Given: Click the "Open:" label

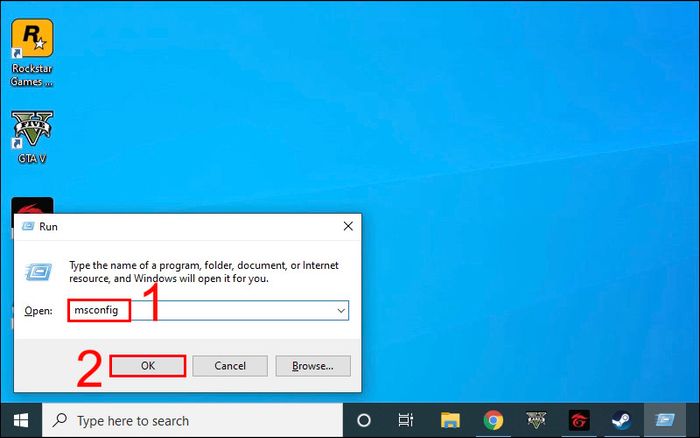Looking at the screenshot, I should pyautogui.click(x=38, y=311).
